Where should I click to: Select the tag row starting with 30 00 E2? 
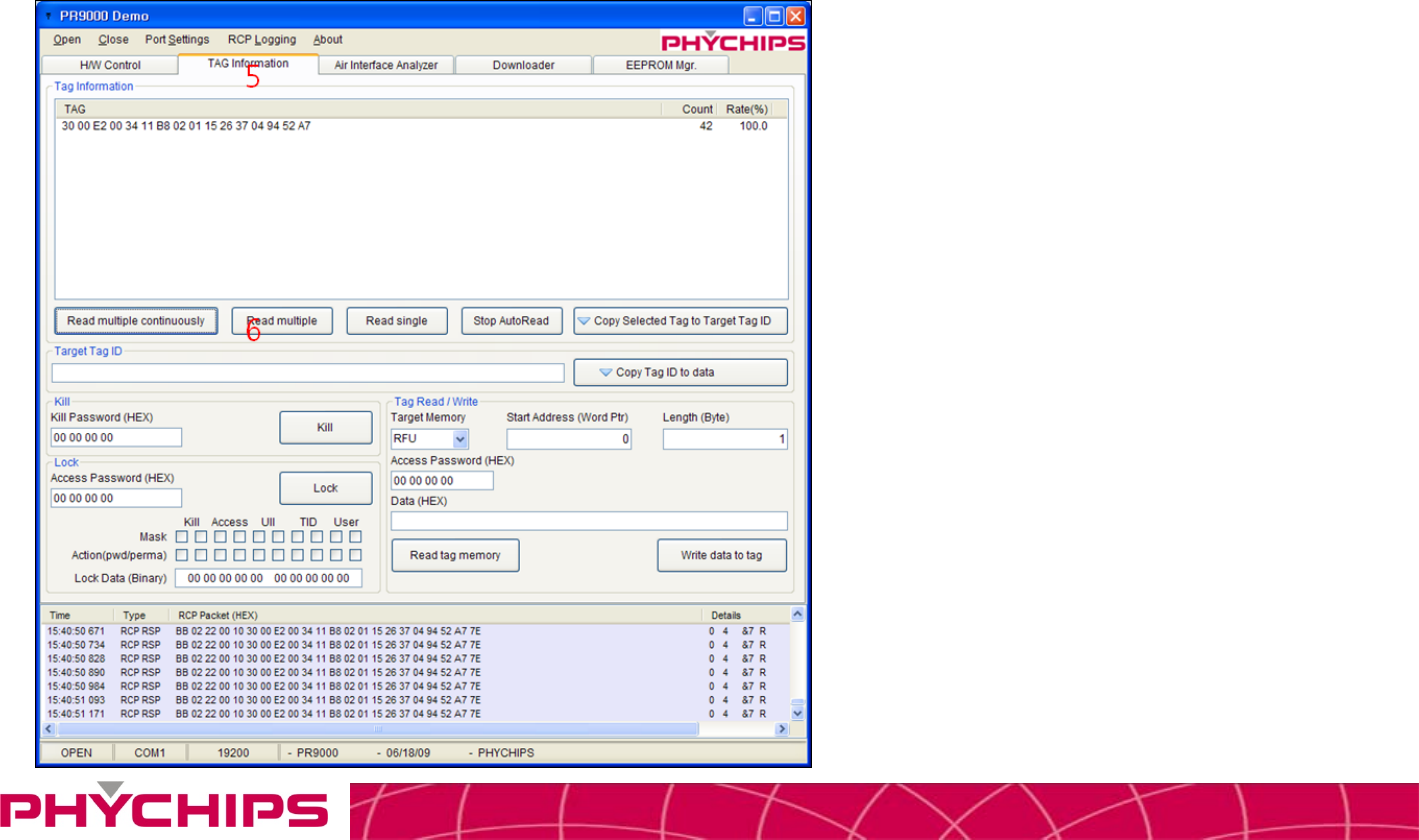tap(420, 127)
